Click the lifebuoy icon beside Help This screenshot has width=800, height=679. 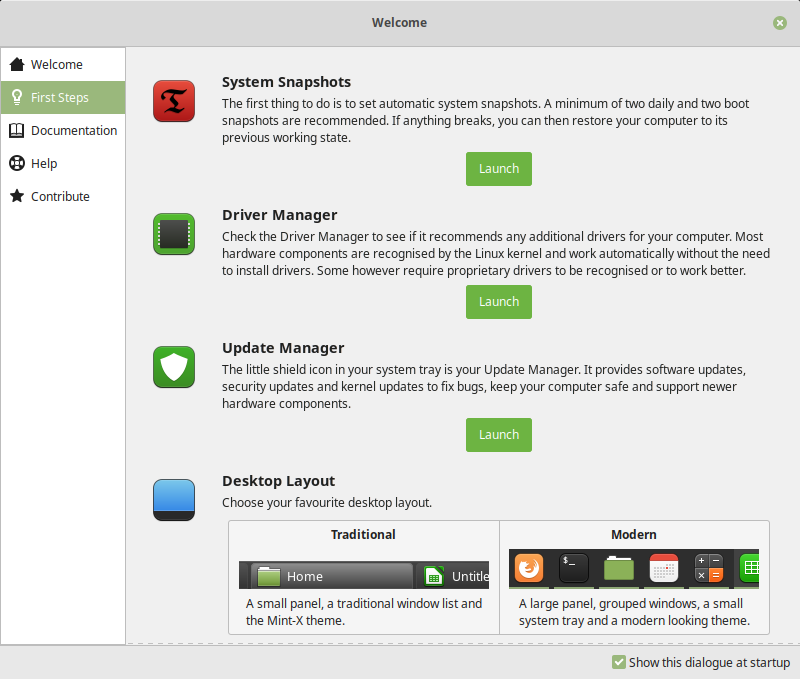pyautogui.click(x=17, y=163)
